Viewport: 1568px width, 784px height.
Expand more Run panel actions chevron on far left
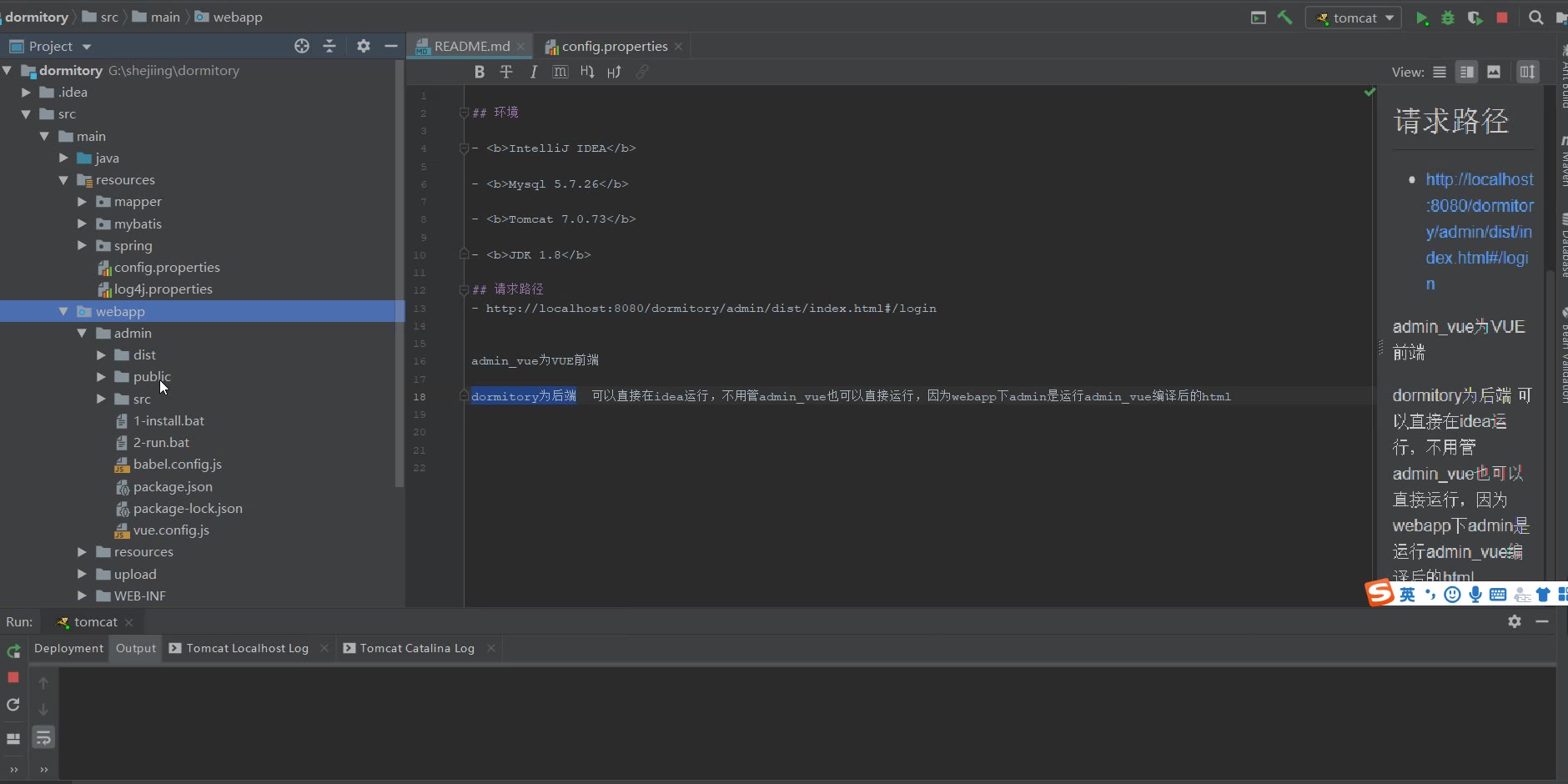[13, 769]
